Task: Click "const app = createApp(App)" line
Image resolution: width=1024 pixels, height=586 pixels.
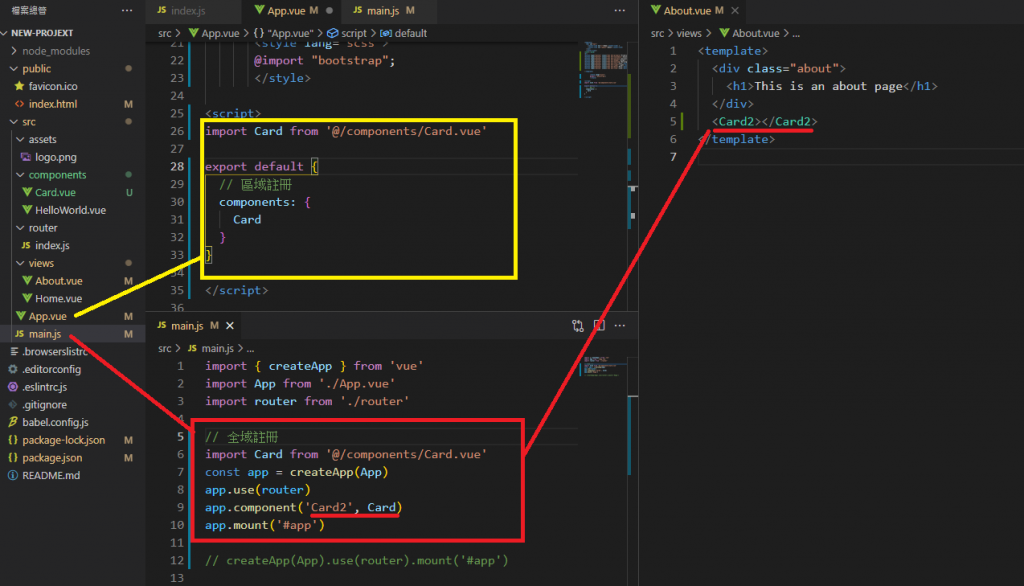Action: click(x=296, y=472)
